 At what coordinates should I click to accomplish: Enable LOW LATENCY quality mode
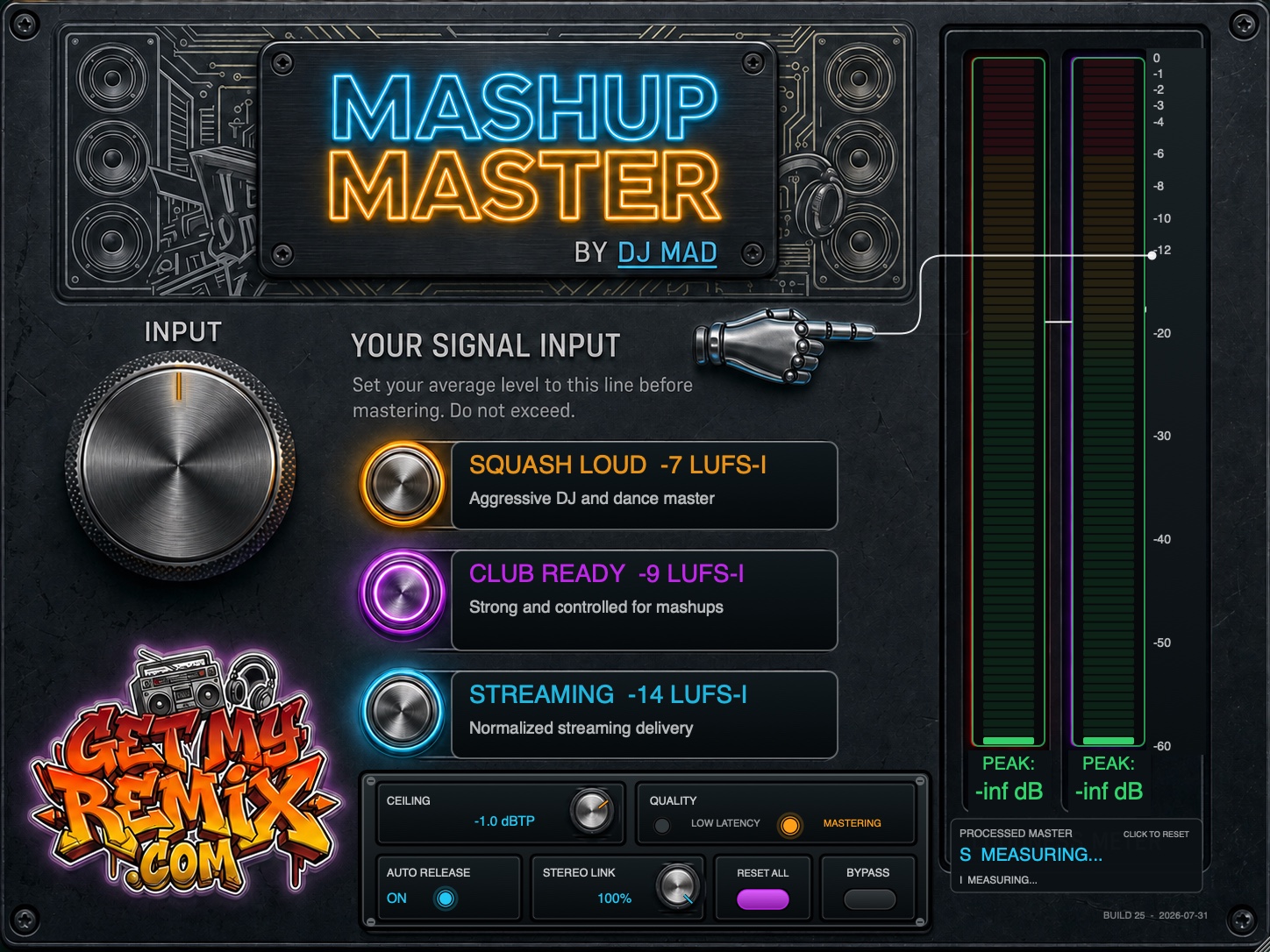(x=662, y=825)
